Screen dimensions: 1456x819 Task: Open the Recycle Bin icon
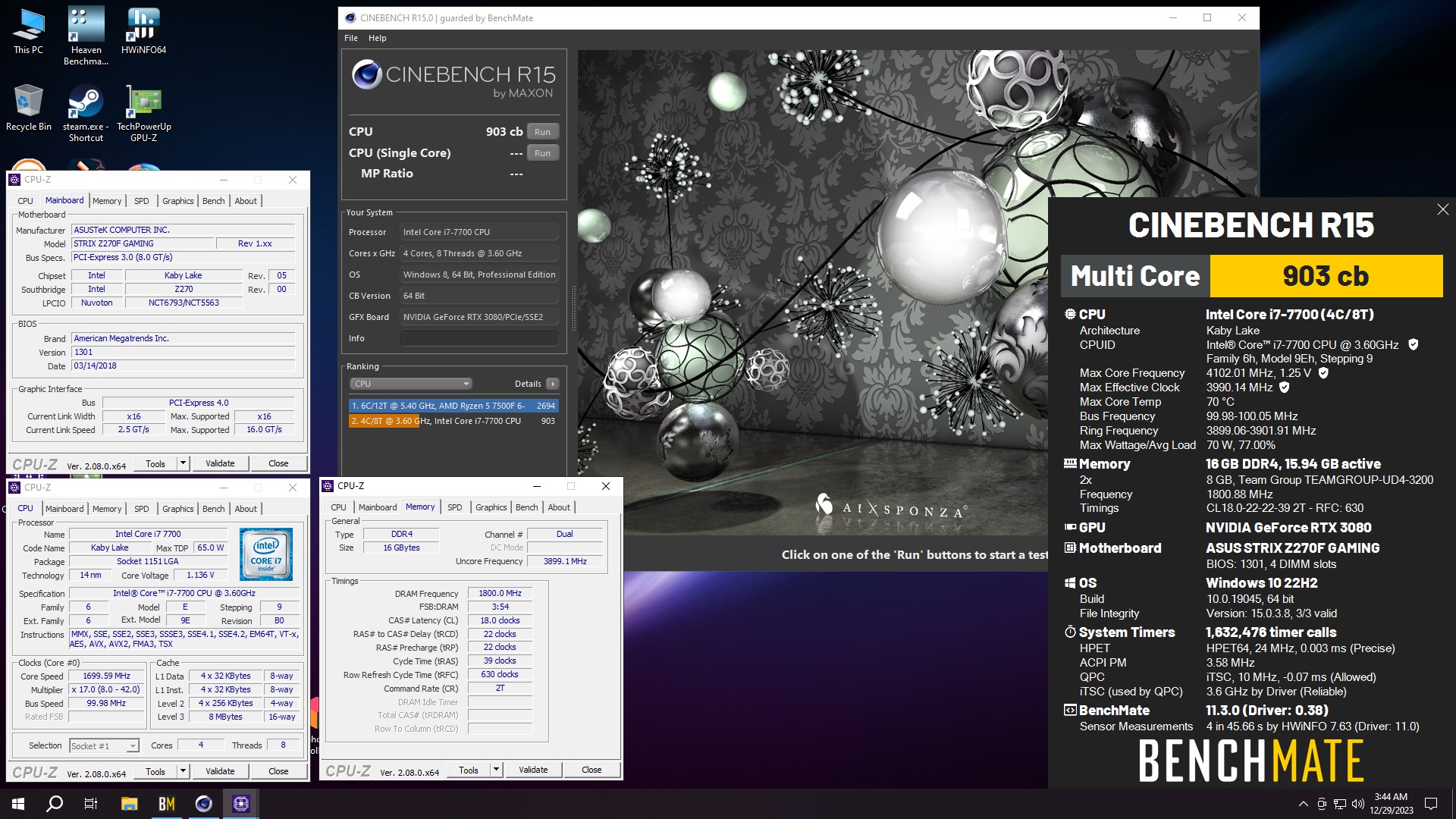point(28,108)
